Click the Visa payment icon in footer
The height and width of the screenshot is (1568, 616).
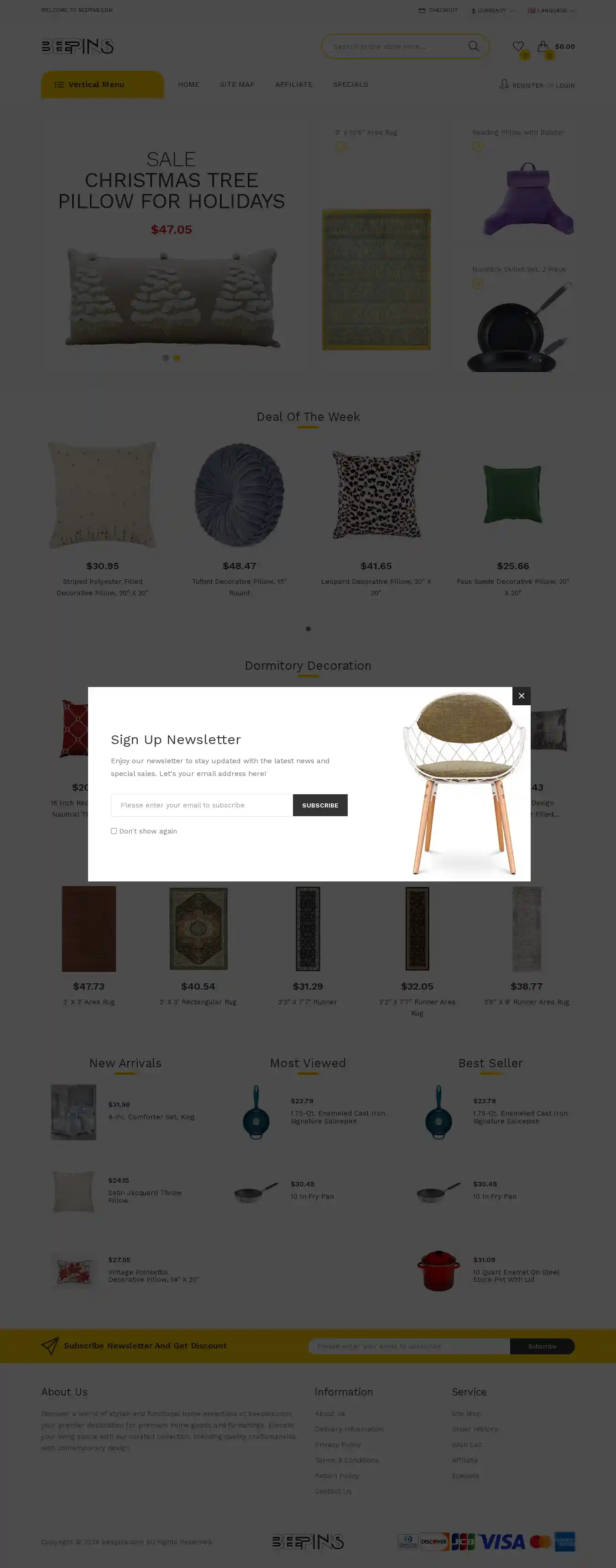(x=501, y=1541)
